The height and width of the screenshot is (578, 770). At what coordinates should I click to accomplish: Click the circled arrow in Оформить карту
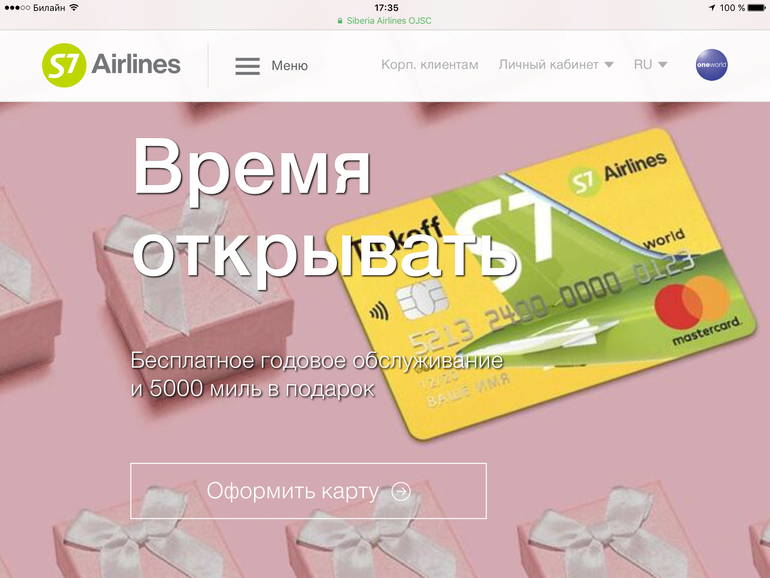coord(401,491)
